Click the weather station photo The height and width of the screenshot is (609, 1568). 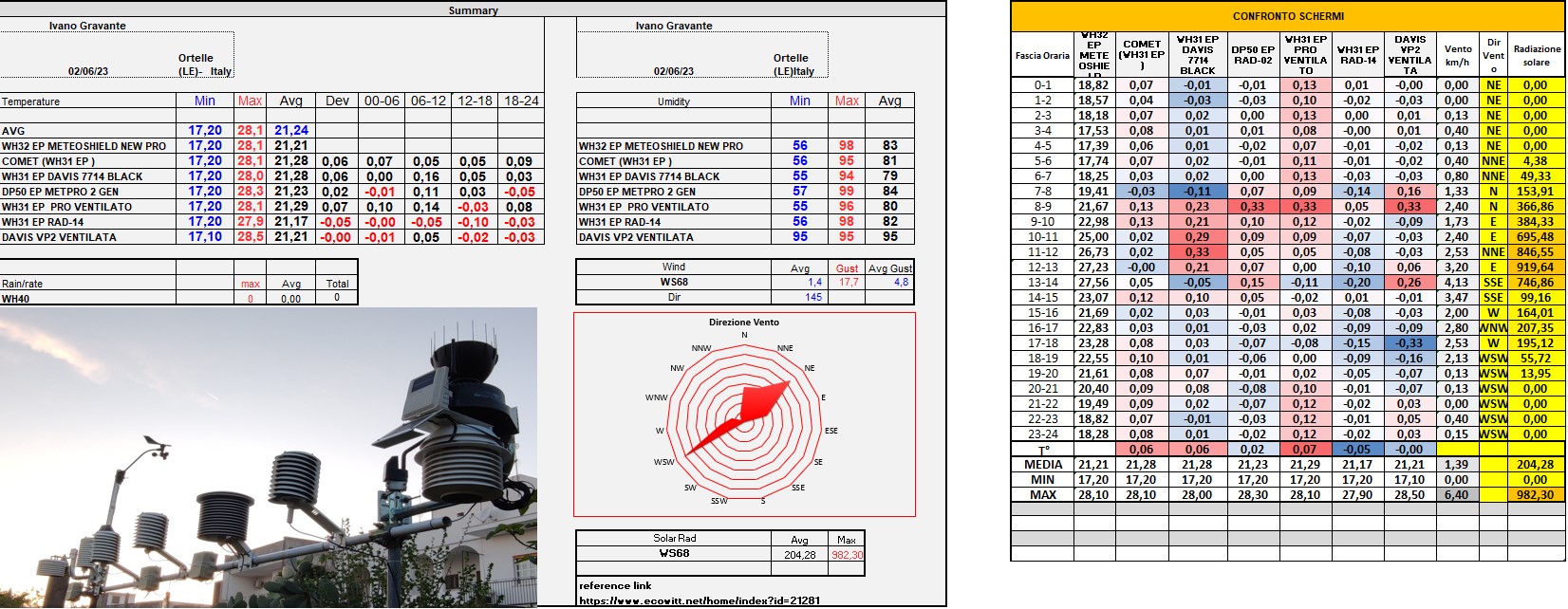click(268, 457)
